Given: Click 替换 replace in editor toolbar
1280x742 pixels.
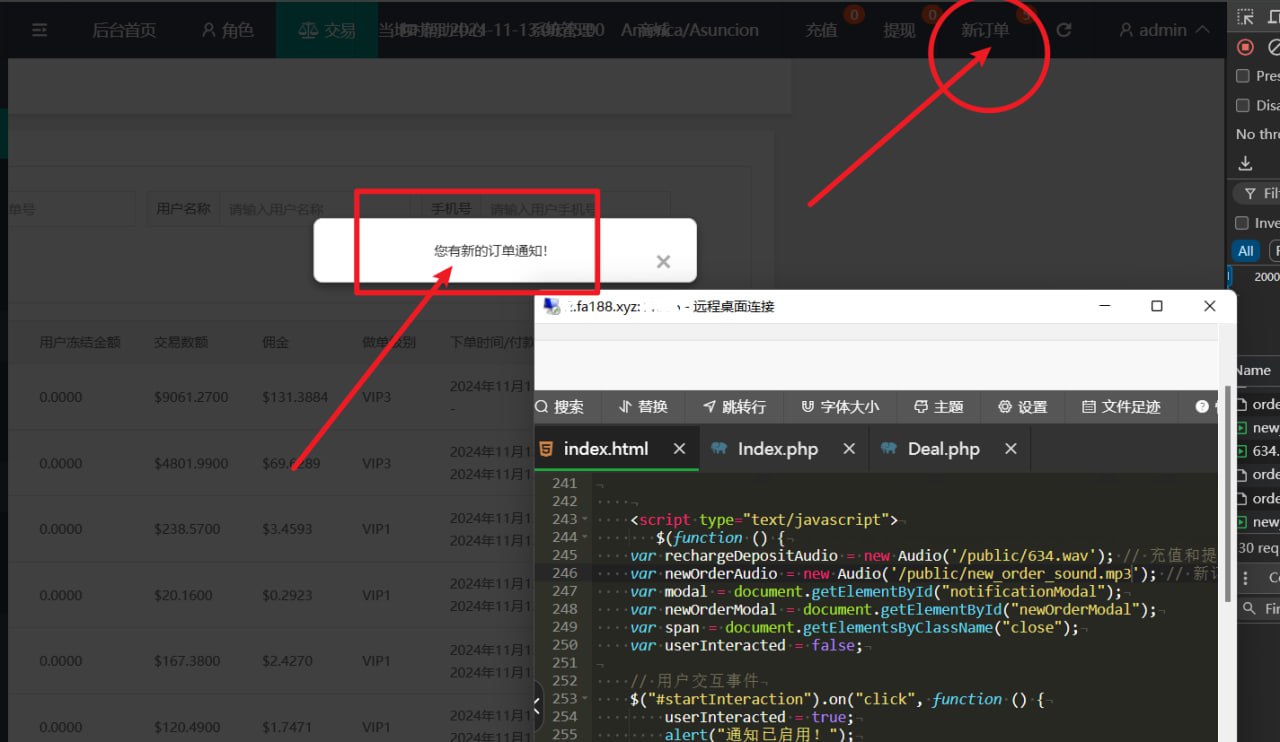Looking at the screenshot, I should click(x=643, y=406).
